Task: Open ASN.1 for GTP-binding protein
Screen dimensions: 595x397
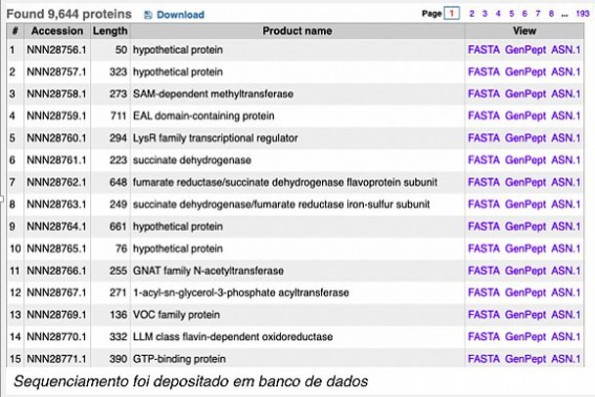Action: (566, 359)
